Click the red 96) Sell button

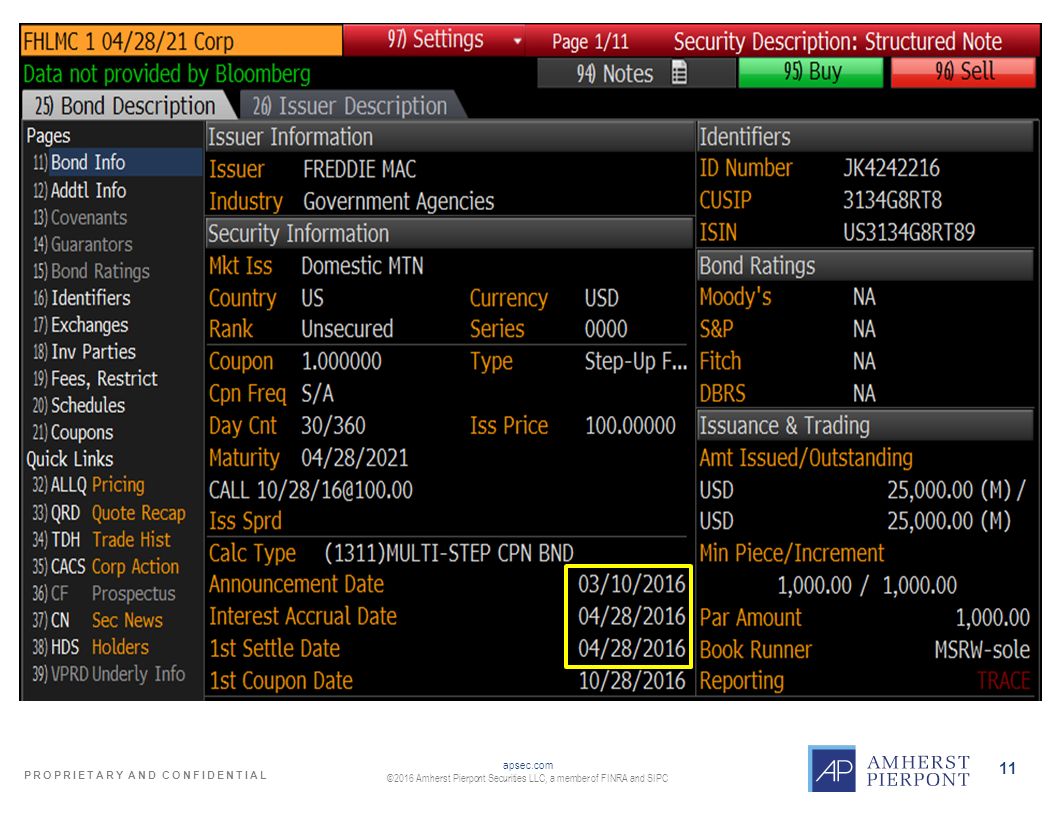click(963, 72)
